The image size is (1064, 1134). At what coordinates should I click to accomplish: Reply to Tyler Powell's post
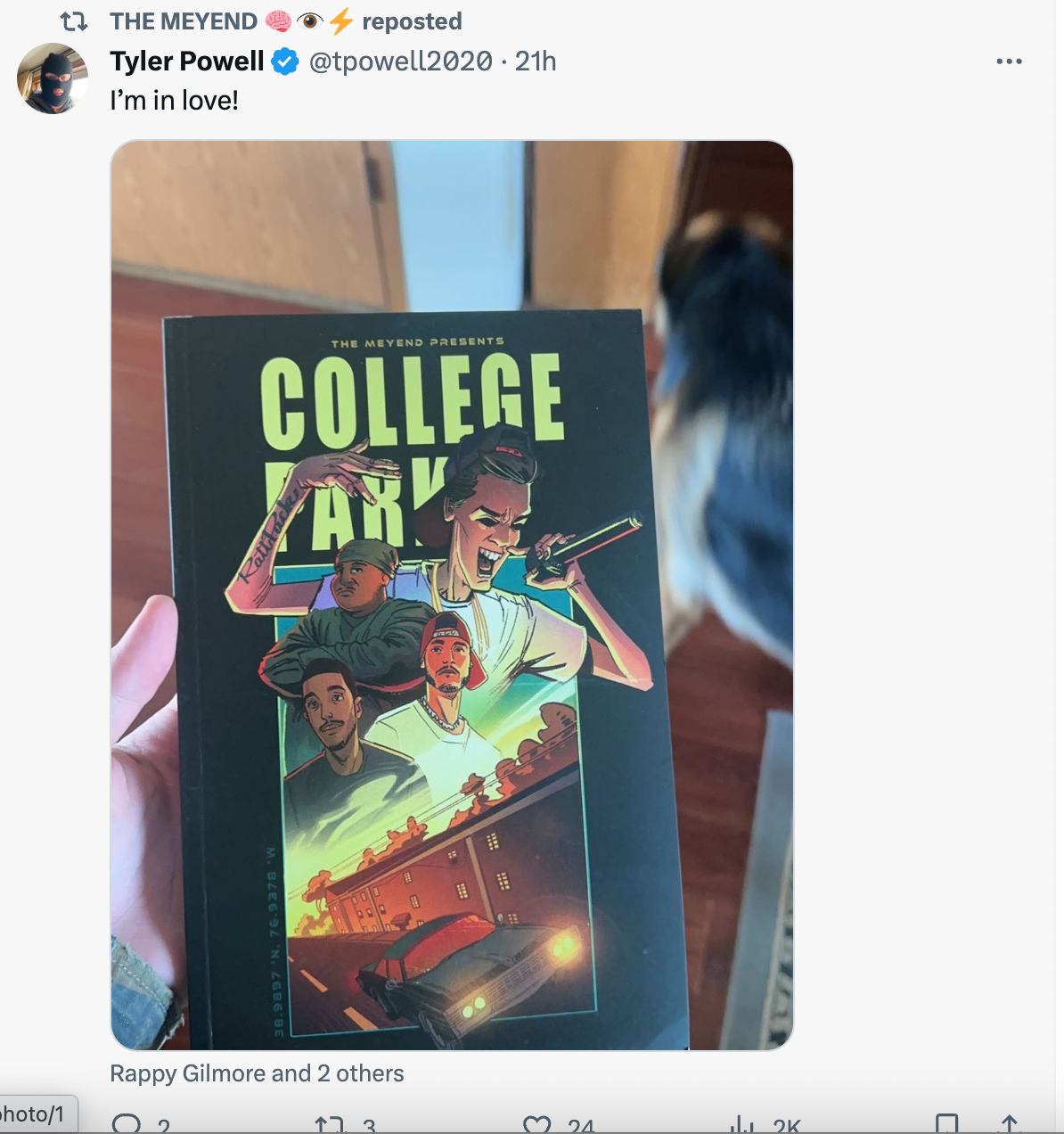pos(127,1125)
